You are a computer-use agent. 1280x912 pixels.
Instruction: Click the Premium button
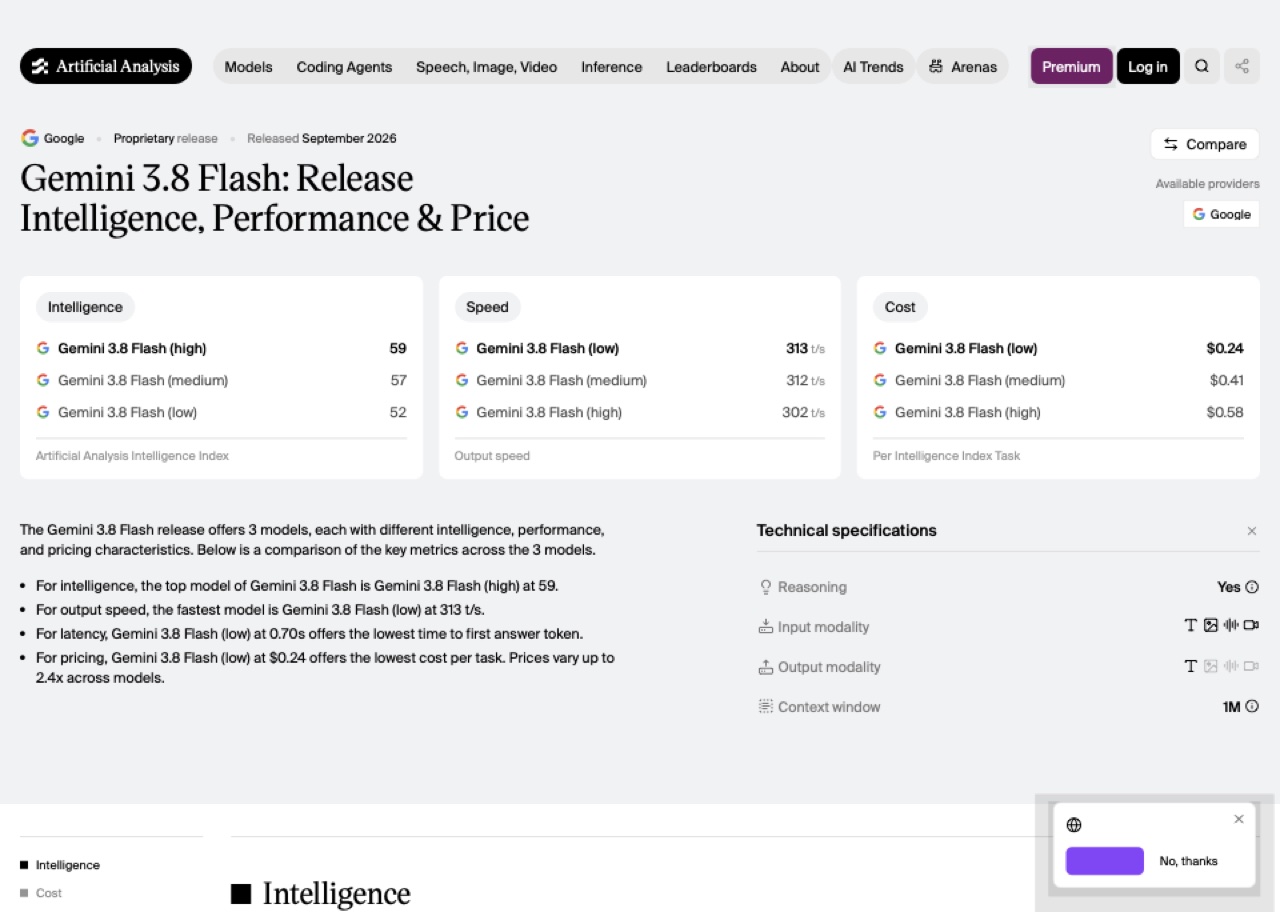(x=1071, y=67)
